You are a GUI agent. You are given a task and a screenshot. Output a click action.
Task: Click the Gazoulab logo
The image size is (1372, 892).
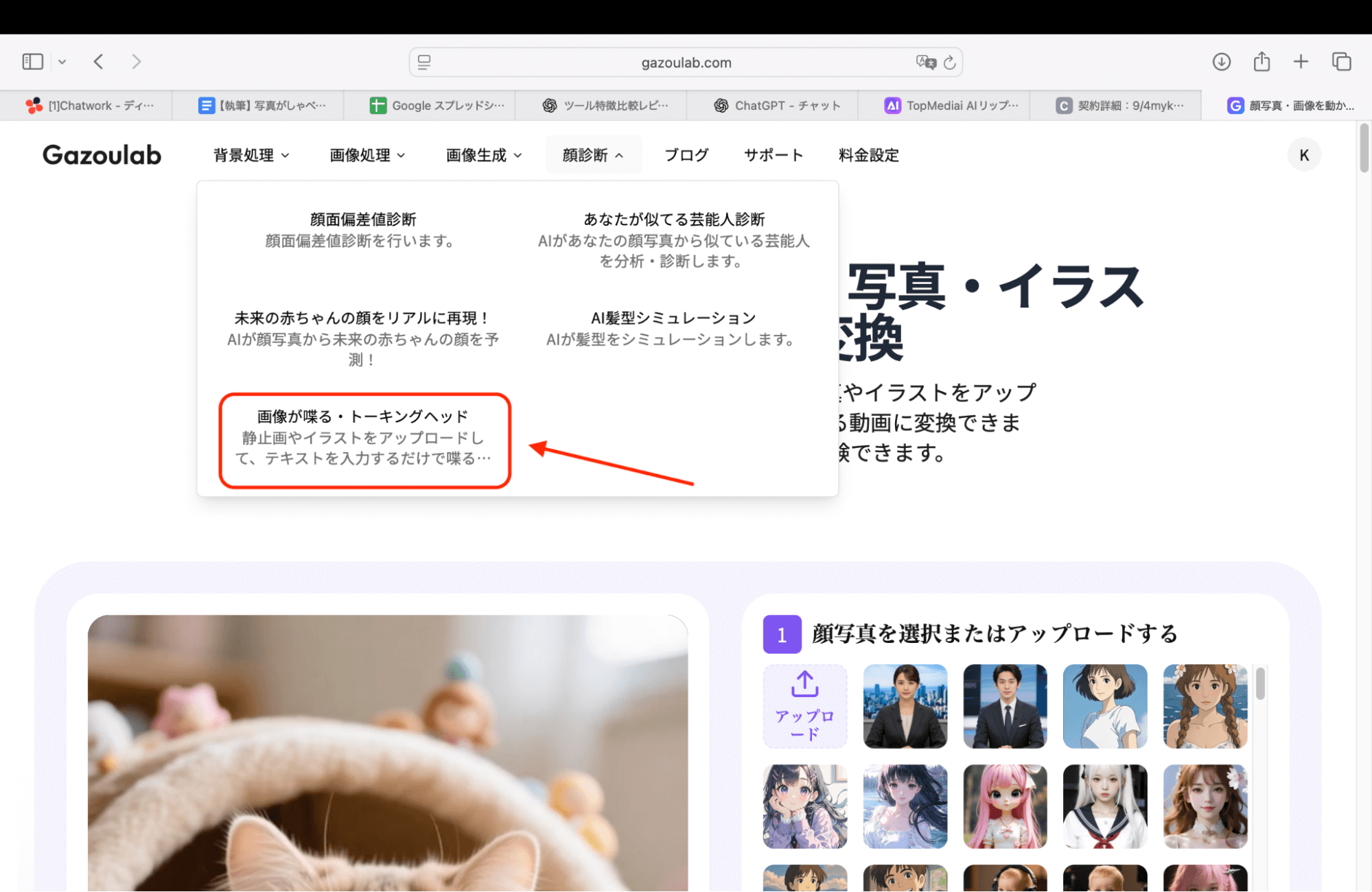[x=102, y=154]
